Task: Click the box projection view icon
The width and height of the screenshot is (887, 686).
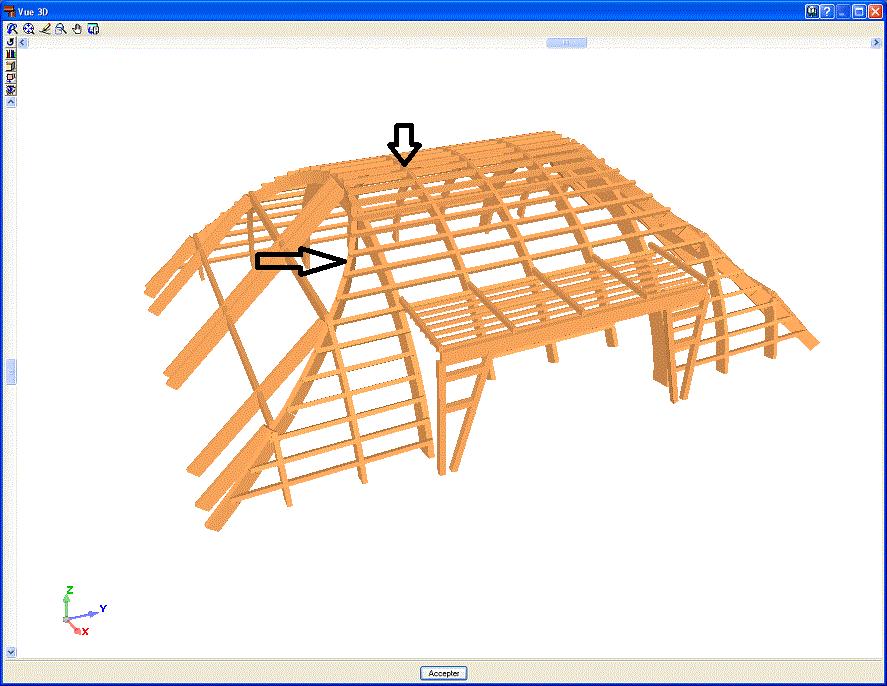Action: pos(11,78)
